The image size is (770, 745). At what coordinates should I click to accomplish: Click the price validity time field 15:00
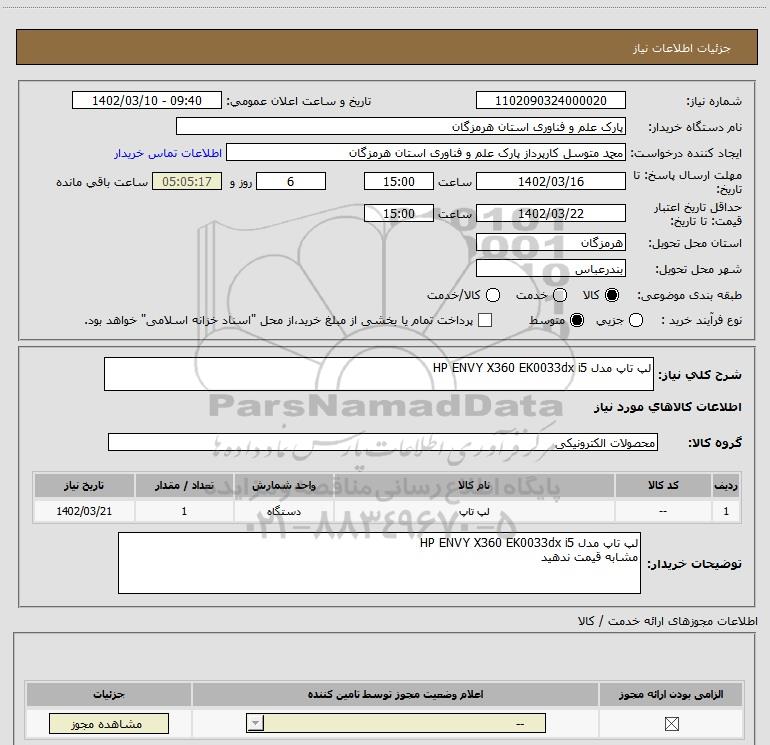[x=399, y=213]
